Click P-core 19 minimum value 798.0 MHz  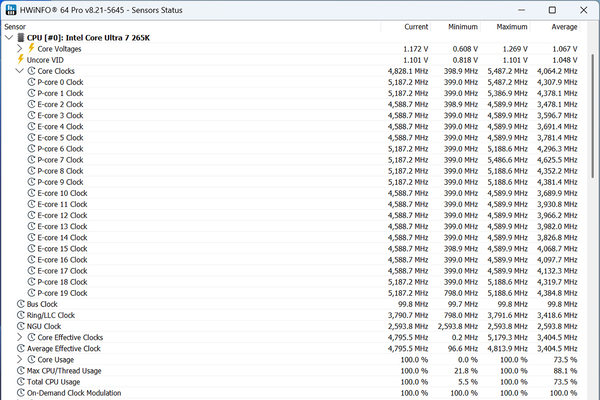tap(461, 293)
